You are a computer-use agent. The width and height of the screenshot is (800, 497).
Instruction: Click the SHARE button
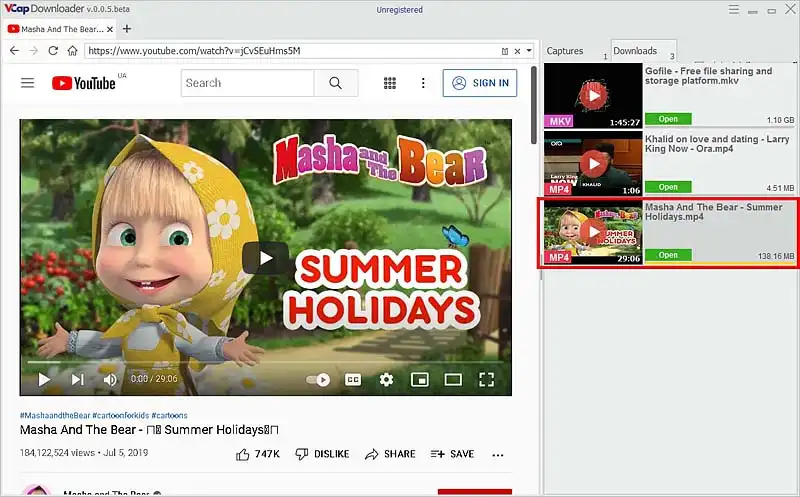click(390, 454)
